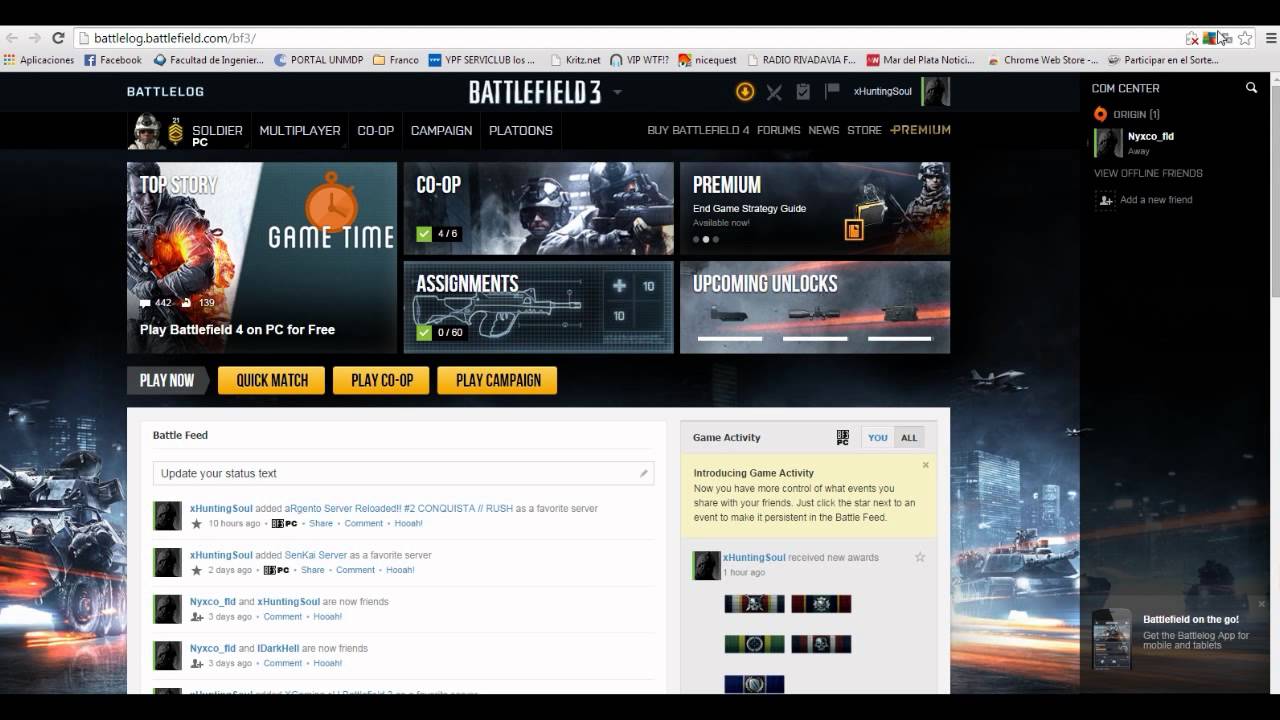Image resolution: width=1280 pixels, height=720 pixels.
Task: Click the second carousel dot on Premium tile
Action: 705,239
